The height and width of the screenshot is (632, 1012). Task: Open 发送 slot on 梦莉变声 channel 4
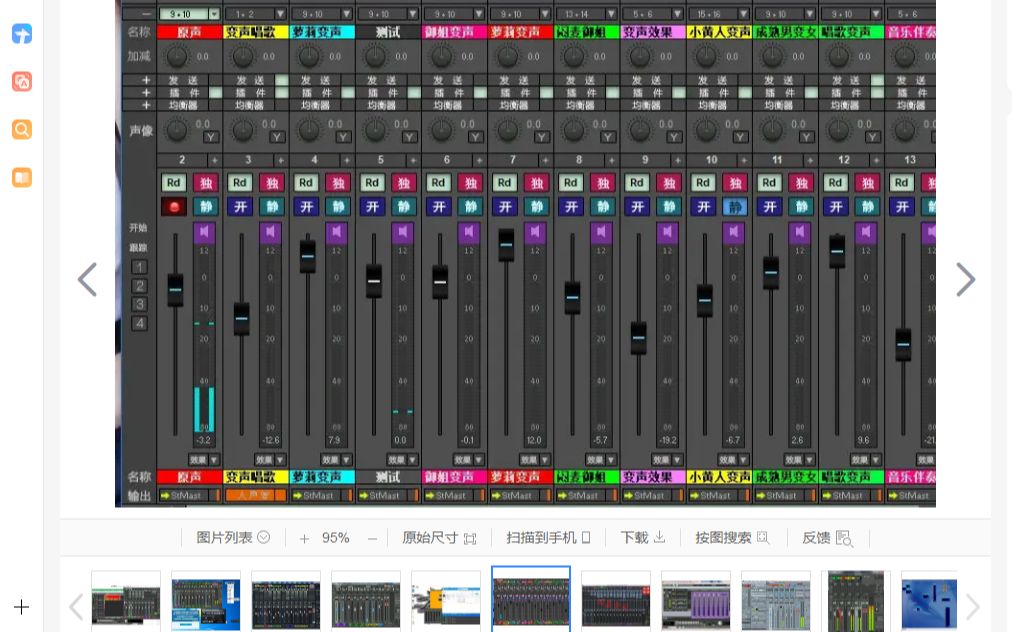pyautogui.click(x=315, y=80)
